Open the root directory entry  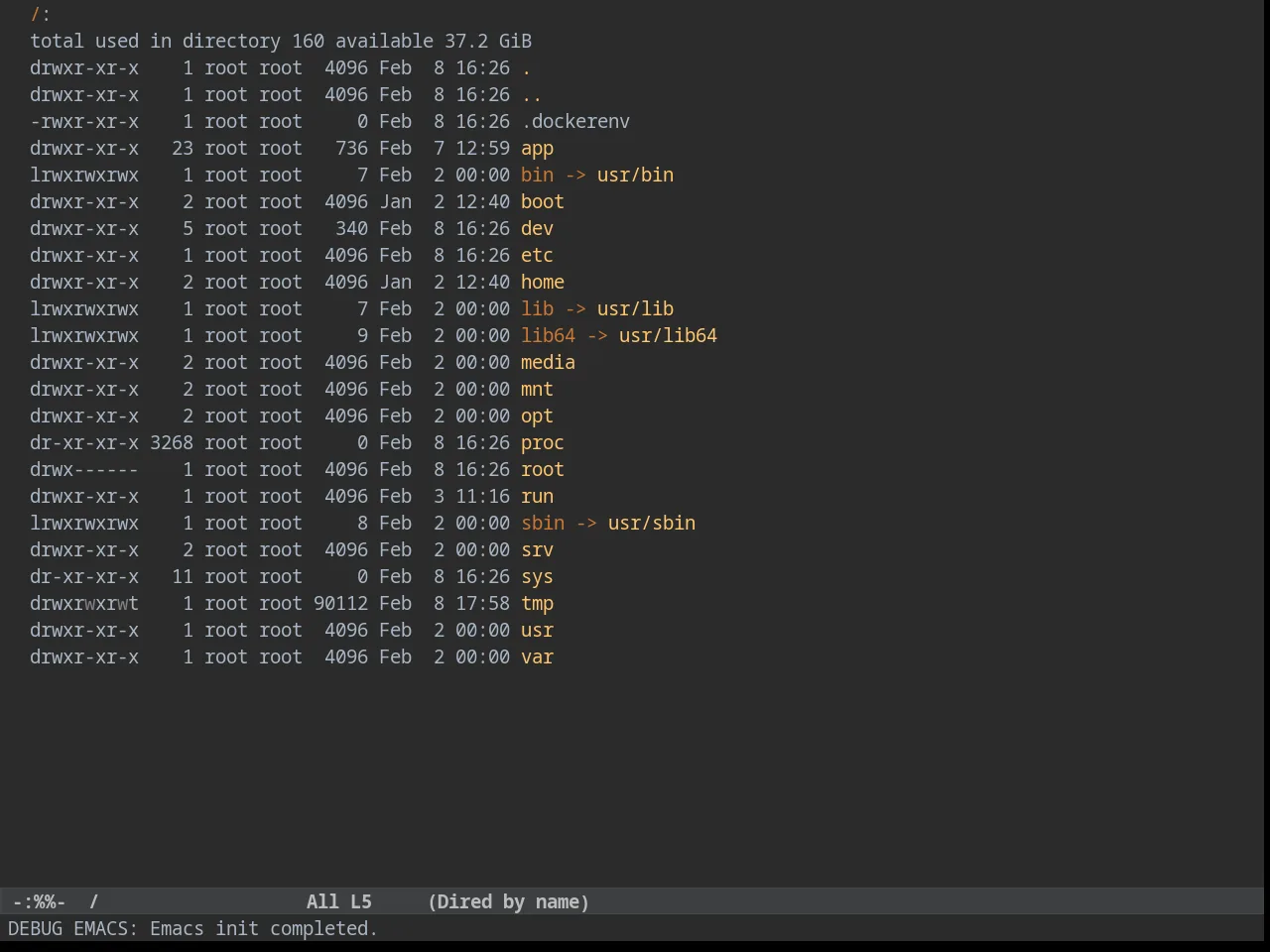pyautogui.click(x=543, y=470)
